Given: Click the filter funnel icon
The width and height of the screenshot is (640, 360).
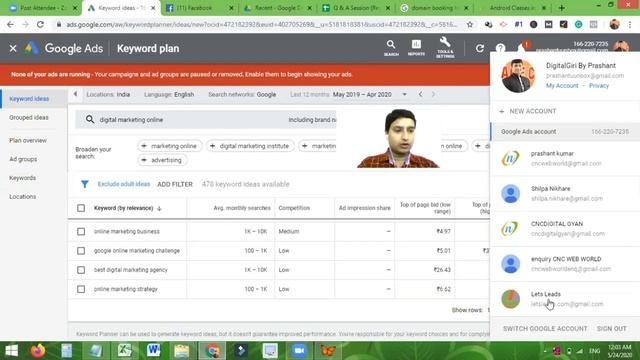Looking at the screenshot, I should point(84,184).
